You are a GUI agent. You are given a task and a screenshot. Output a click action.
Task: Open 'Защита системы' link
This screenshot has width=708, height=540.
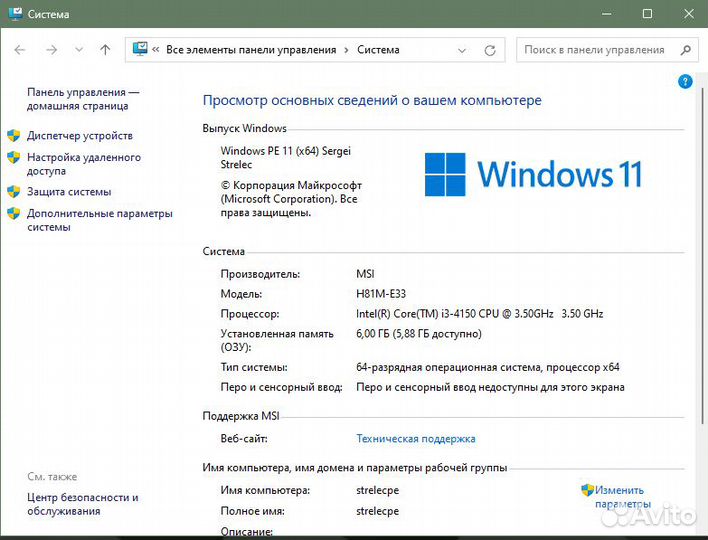[x=69, y=192]
